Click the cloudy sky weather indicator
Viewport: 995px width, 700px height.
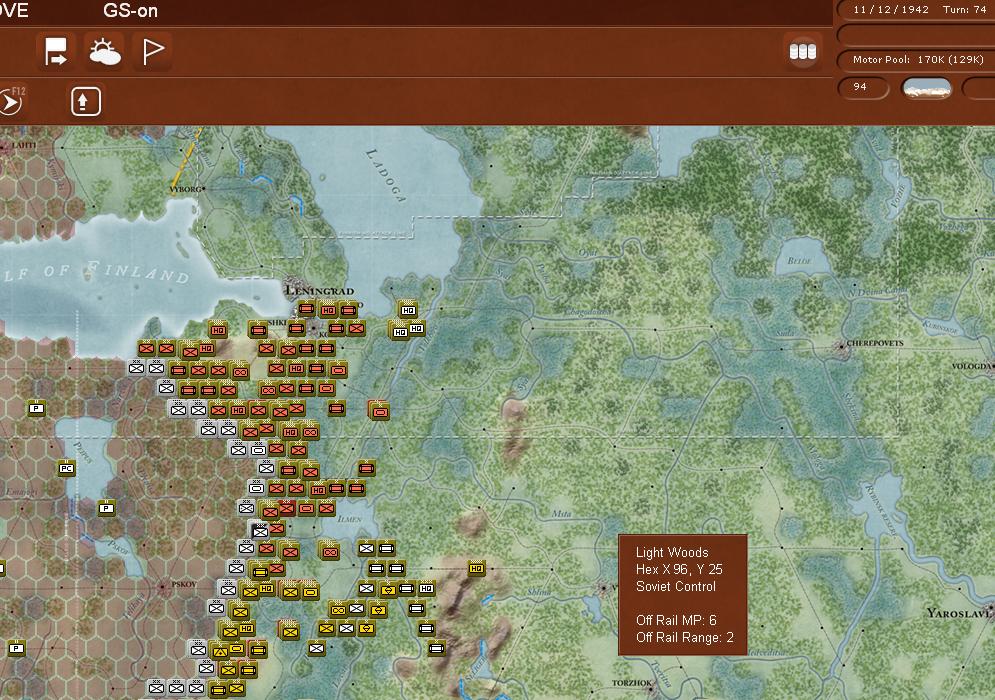click(x=926, y=88)
